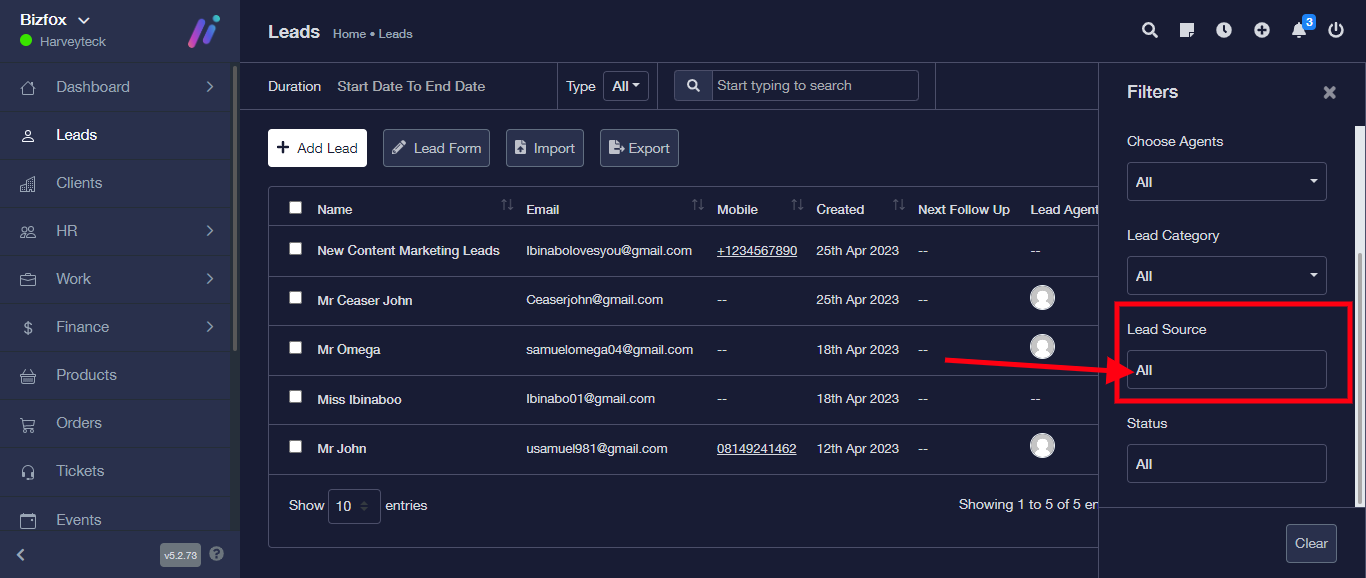Screen dimensions: 1366x578
Task: Open the sticky notes icon
Action: (1187, 30)
